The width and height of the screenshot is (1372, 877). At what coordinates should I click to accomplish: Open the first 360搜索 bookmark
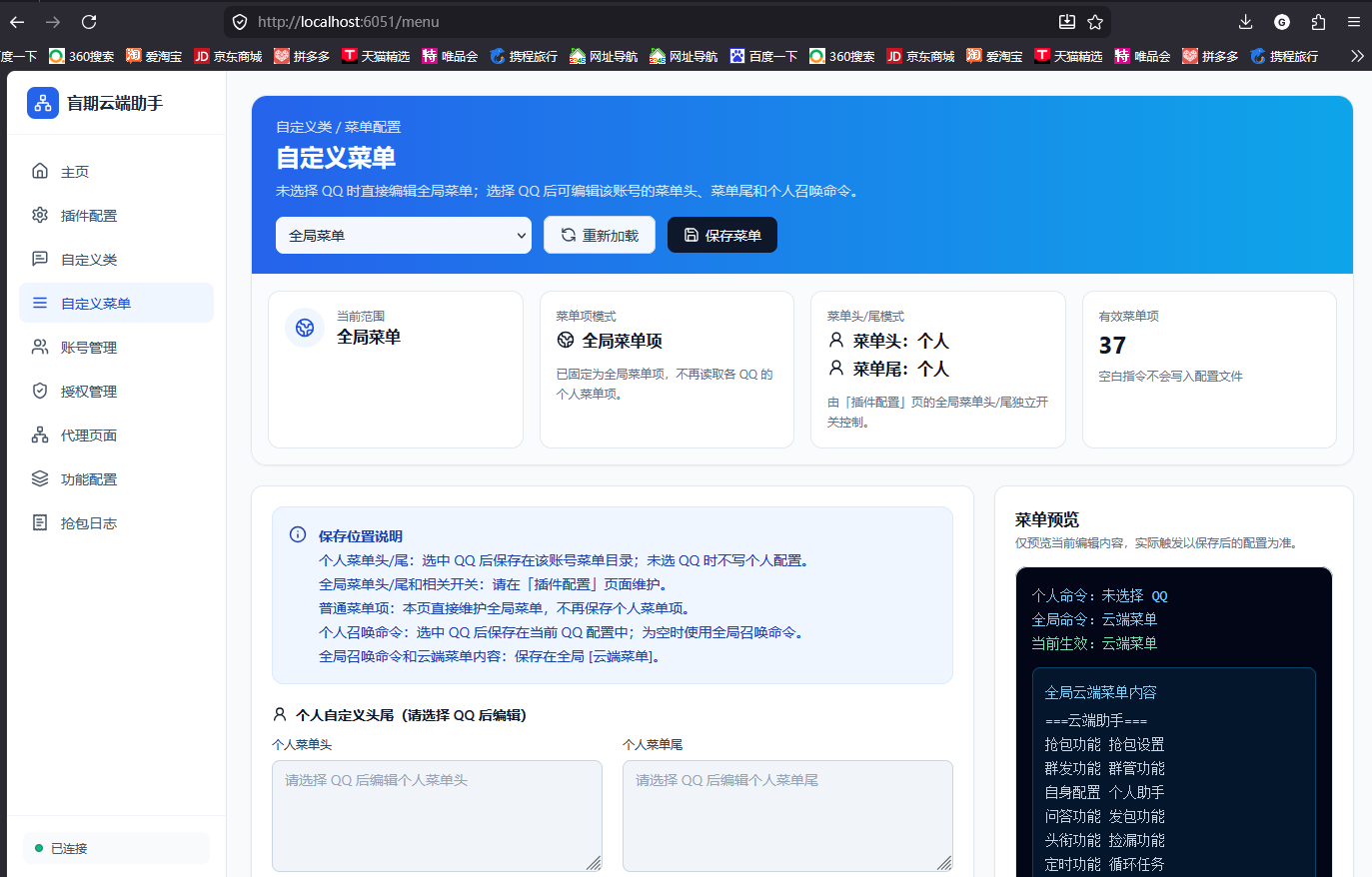(x=82, y=56)
